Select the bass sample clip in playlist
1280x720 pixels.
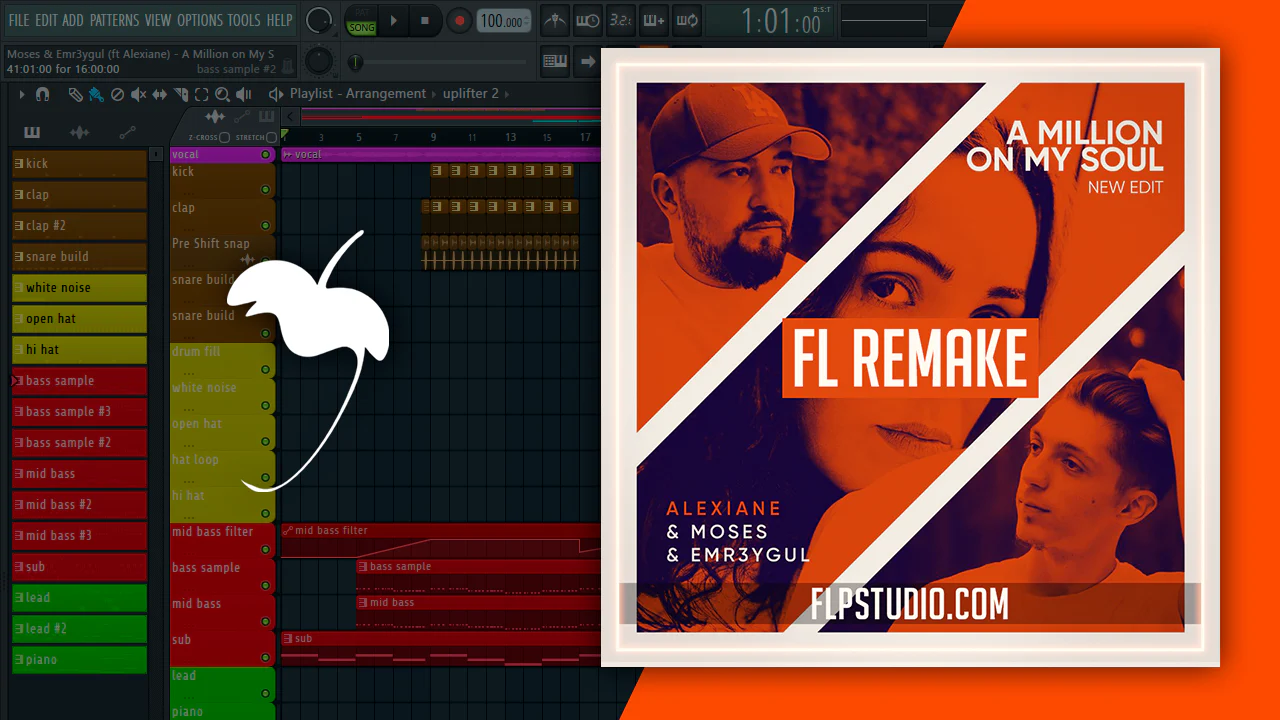[479, 576]
